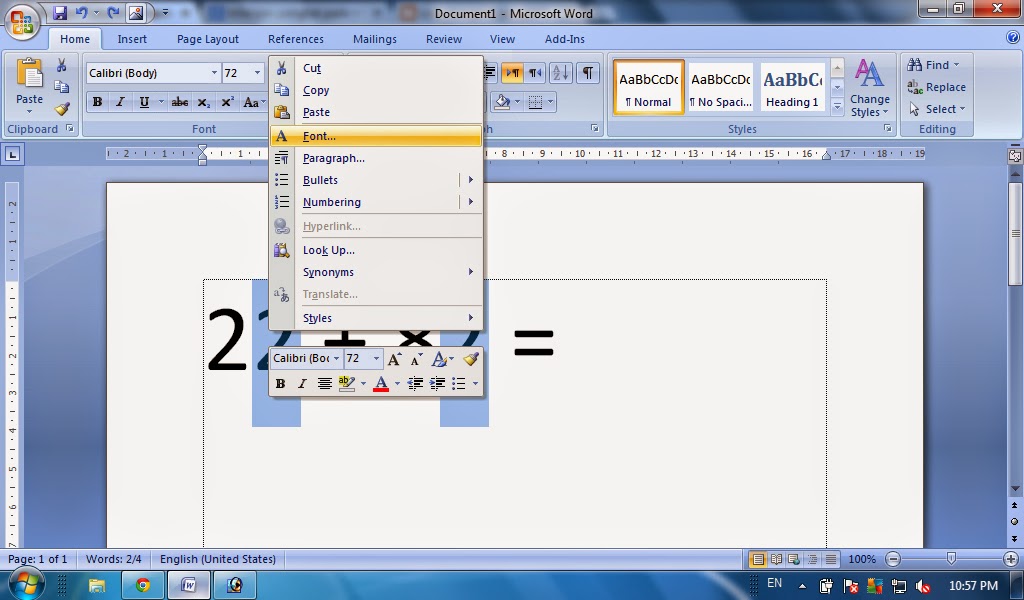Image resolution: width=1024 pixels, height=600 pixels.
Task: Apply Strikethrough formatting in ribbon
Action: pyautogui.click(x=180, y=102)
